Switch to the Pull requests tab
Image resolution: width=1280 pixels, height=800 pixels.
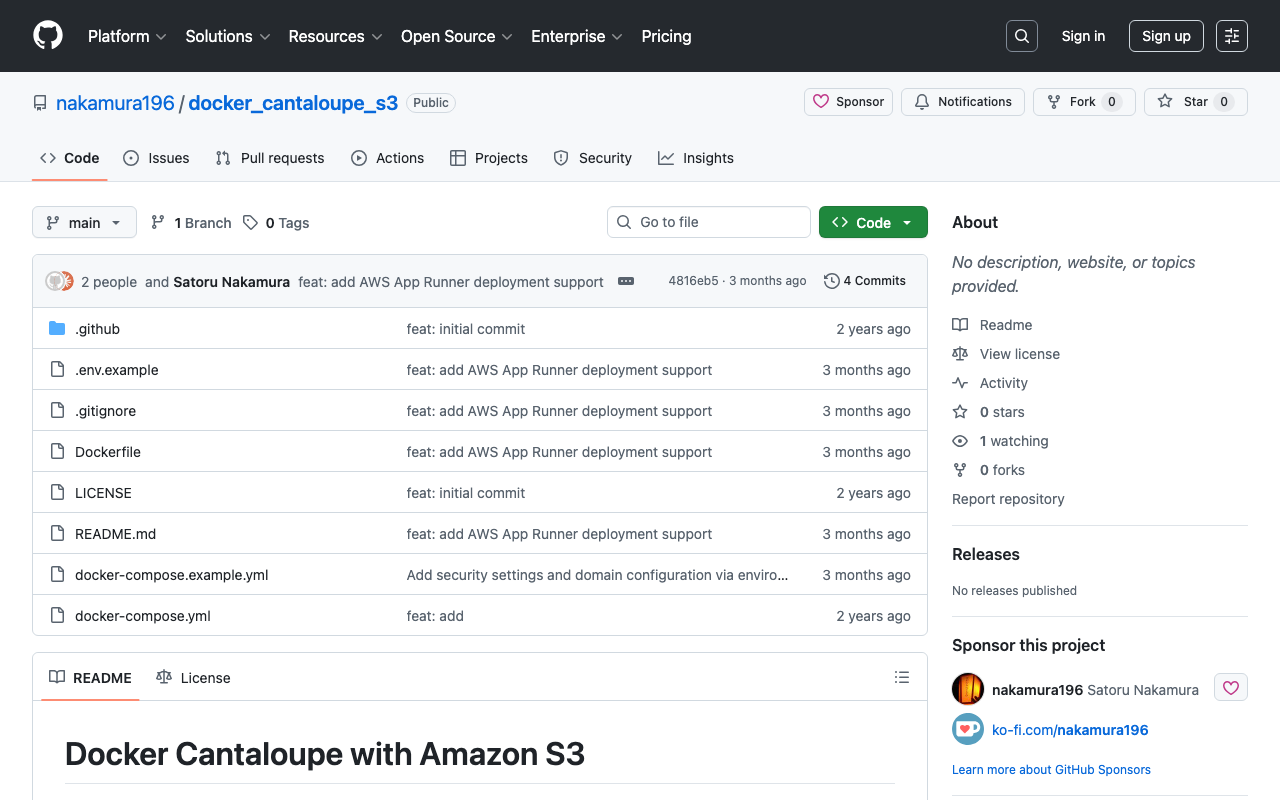pos(269,158)
